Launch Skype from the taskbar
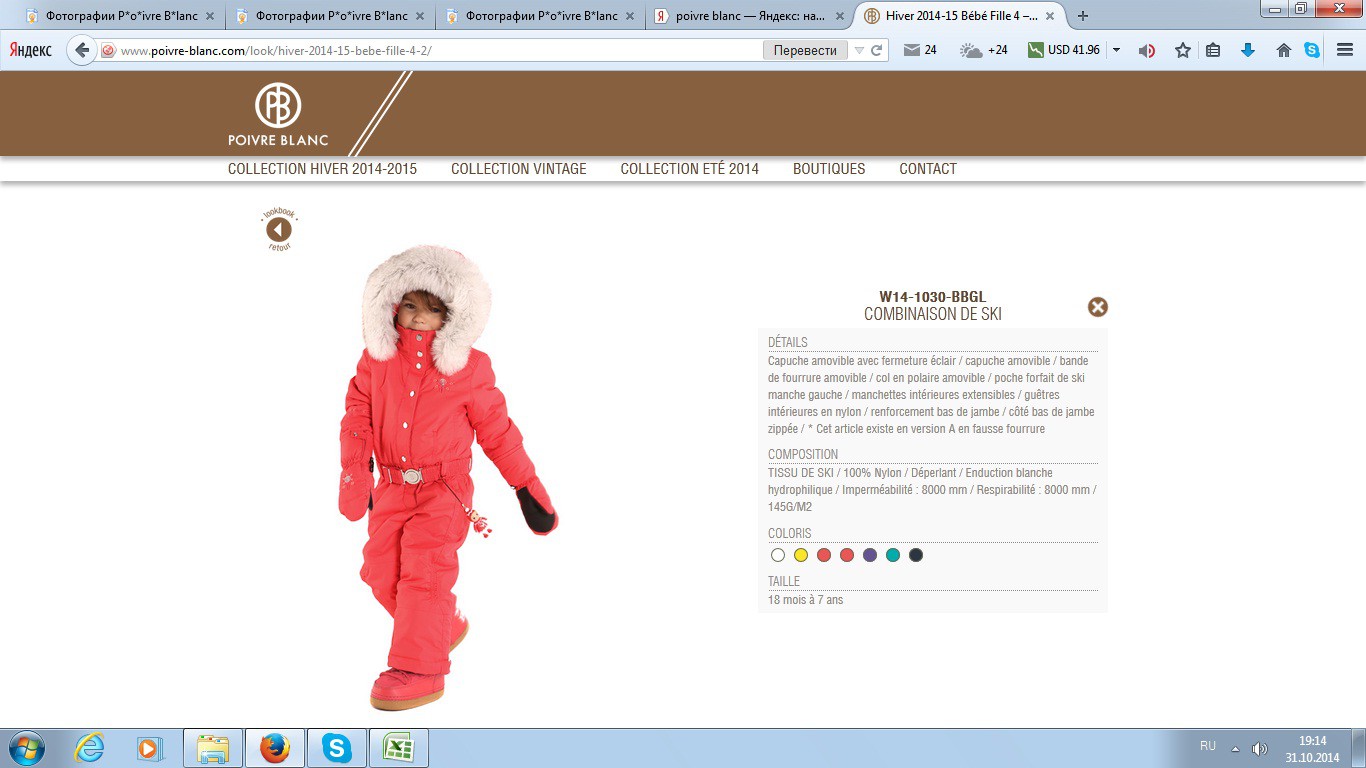The height and width of the screenshot is (768, 1366). pos(336,748)
